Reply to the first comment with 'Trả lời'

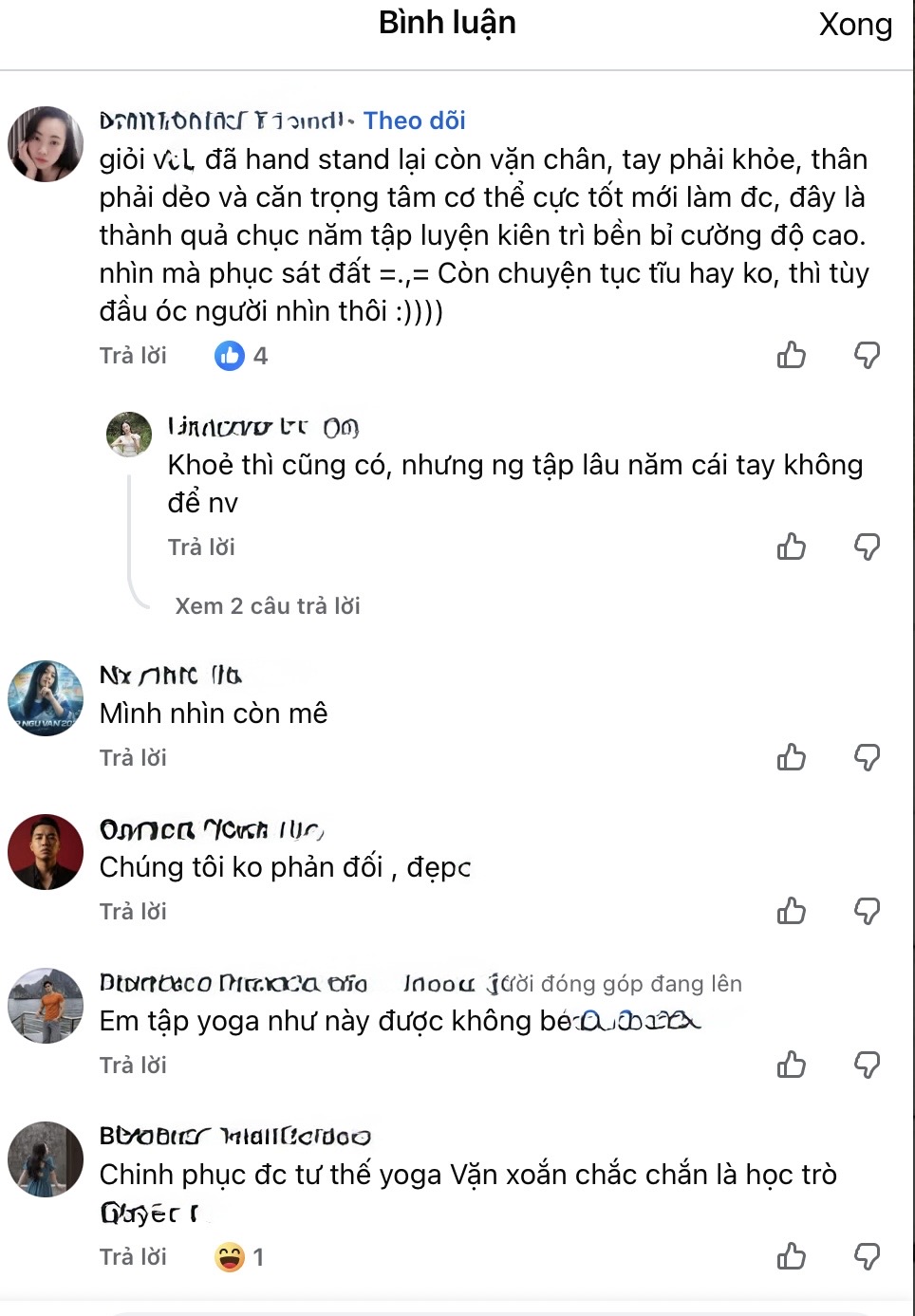tap(132, 355)
